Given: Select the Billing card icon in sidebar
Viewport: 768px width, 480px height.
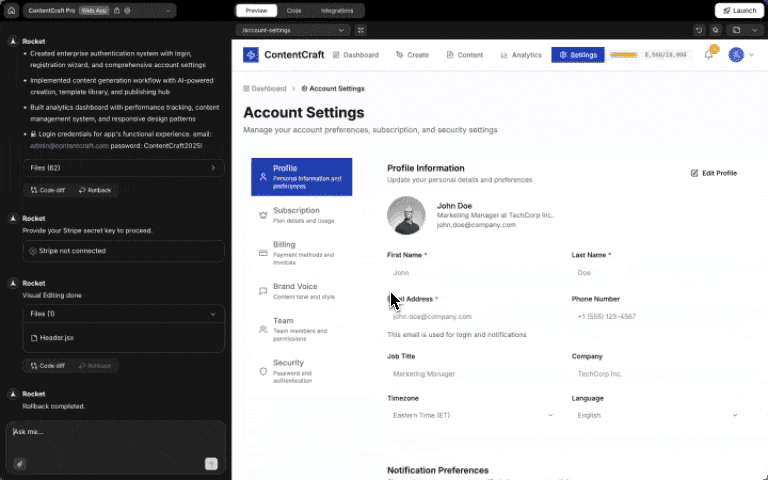Looking at the screenshot, I should coord(263,253).
